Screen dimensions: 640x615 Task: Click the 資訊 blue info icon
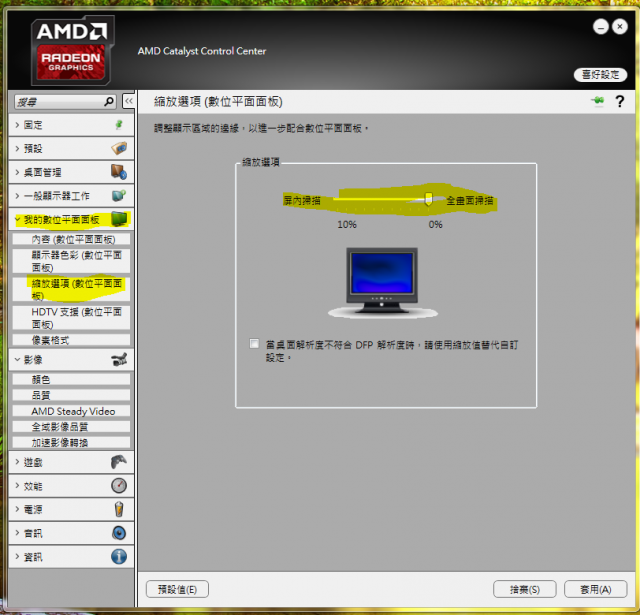coord(119,557)
